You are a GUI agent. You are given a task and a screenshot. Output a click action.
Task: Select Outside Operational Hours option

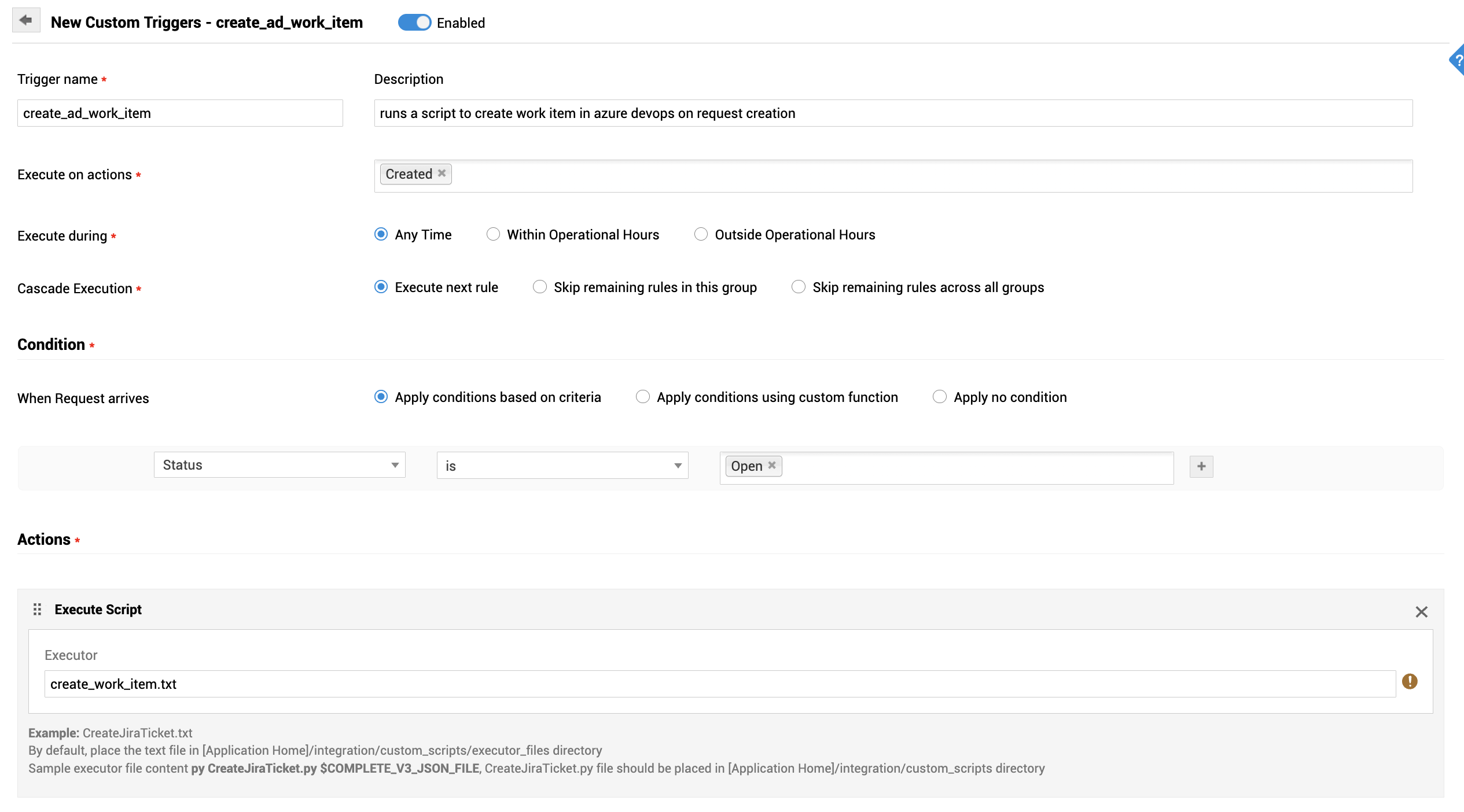click(701, 234)
